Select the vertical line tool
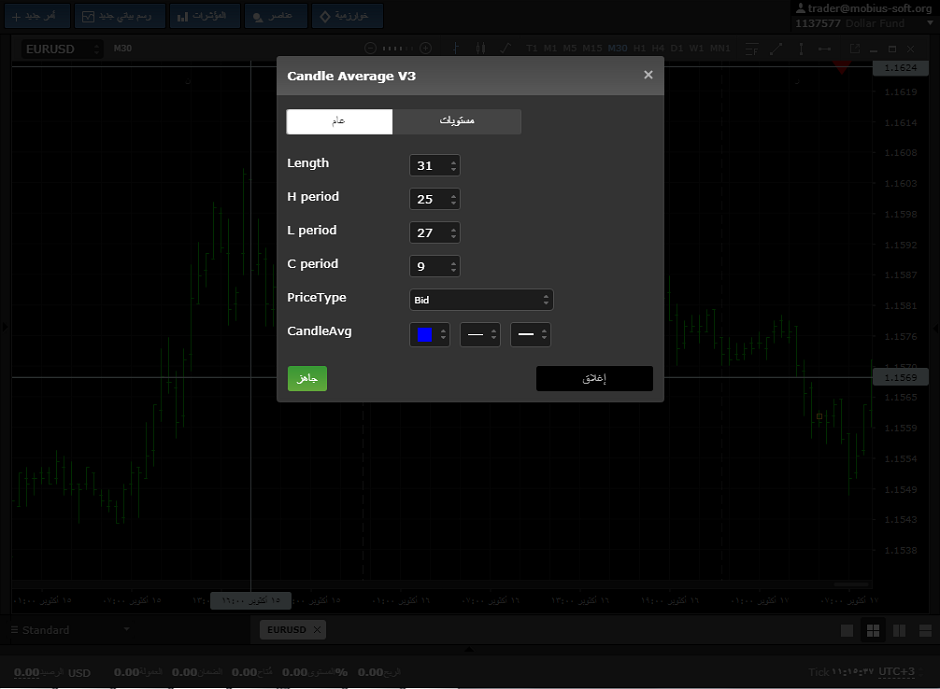This screenshot has width=940, height=689. (801, 49)
